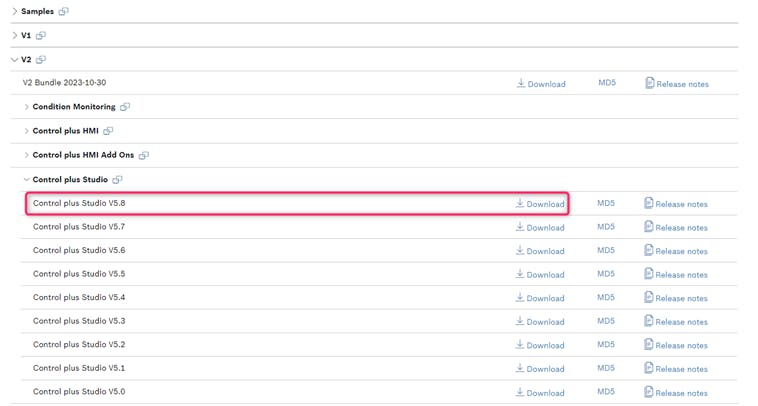Image resolution: width=758 pixels, height=406 pixels.
Task: Select Control plus Studio V5.6 row text
Action: 79,250
